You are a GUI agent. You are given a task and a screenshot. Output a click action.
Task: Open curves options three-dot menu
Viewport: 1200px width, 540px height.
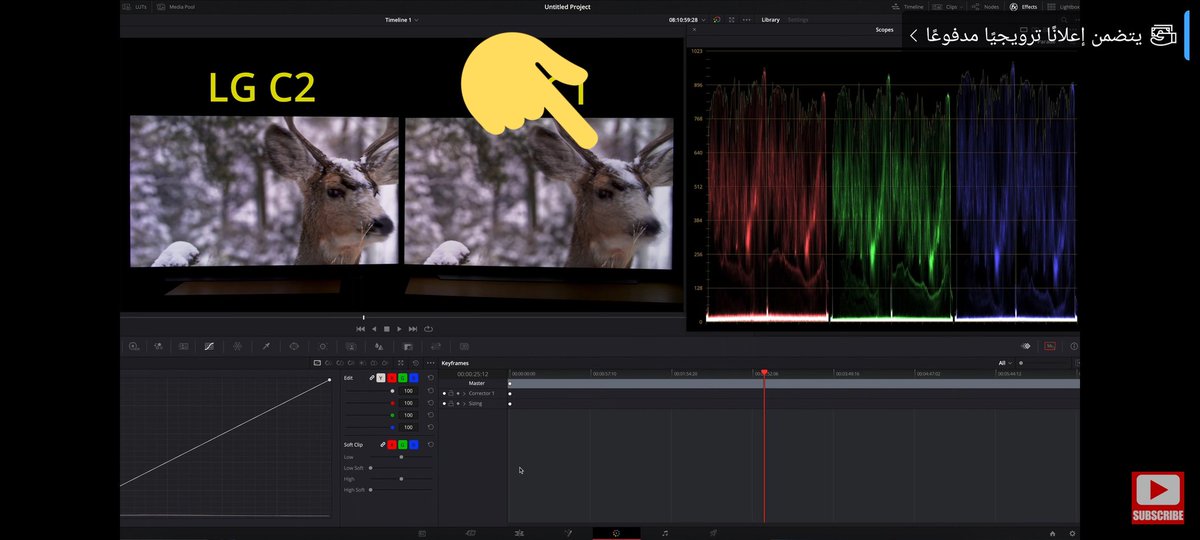click(x=431, y=362)
